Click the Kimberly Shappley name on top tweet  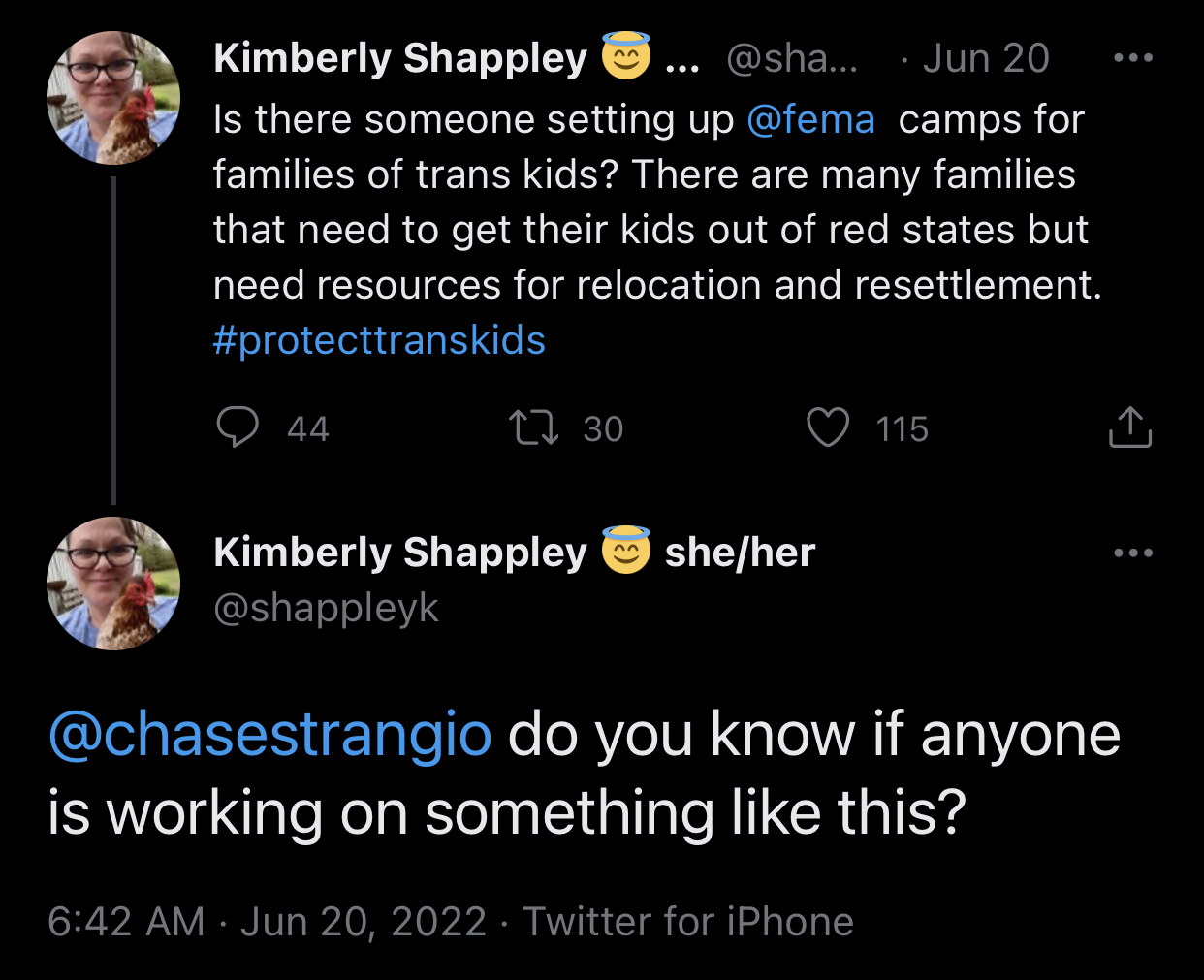(x=399, y=58)
